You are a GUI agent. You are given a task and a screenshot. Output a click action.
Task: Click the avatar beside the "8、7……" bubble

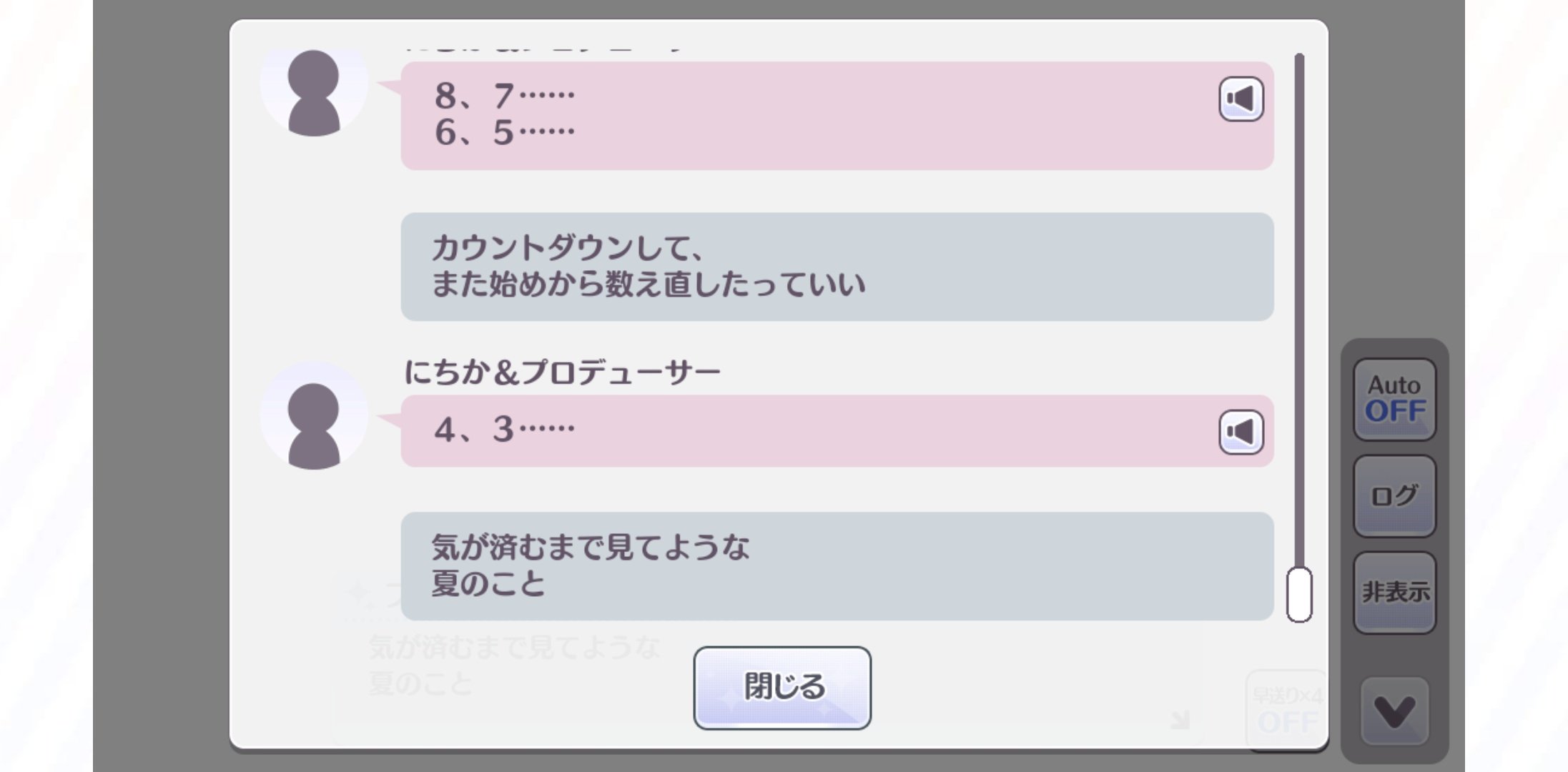tap(313, 91)
